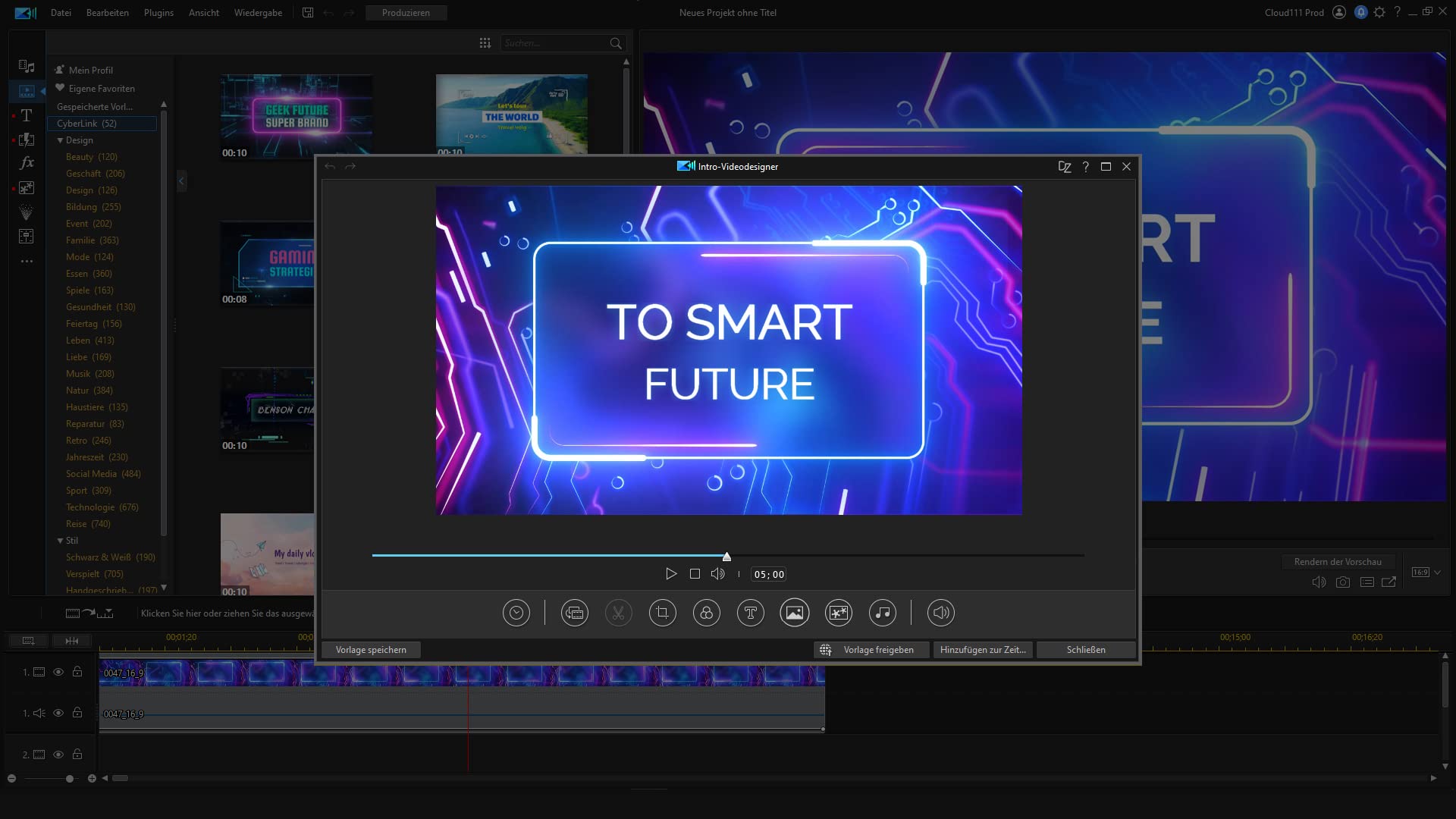Click the color filter circles icon

(707, 613)
